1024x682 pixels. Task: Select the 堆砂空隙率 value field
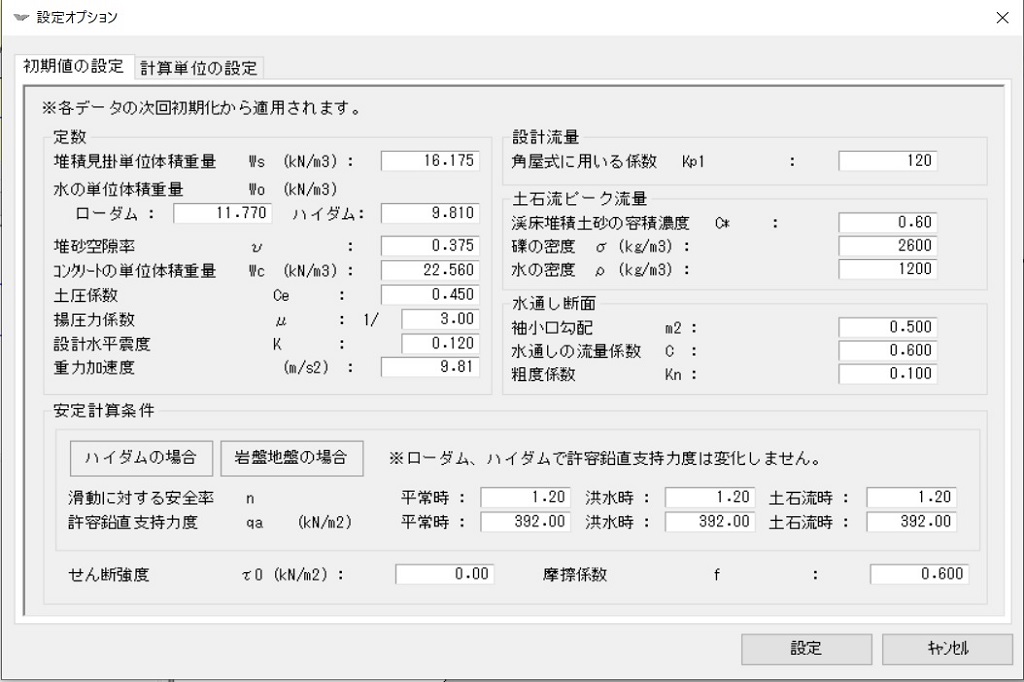click(x=430, y=246)
